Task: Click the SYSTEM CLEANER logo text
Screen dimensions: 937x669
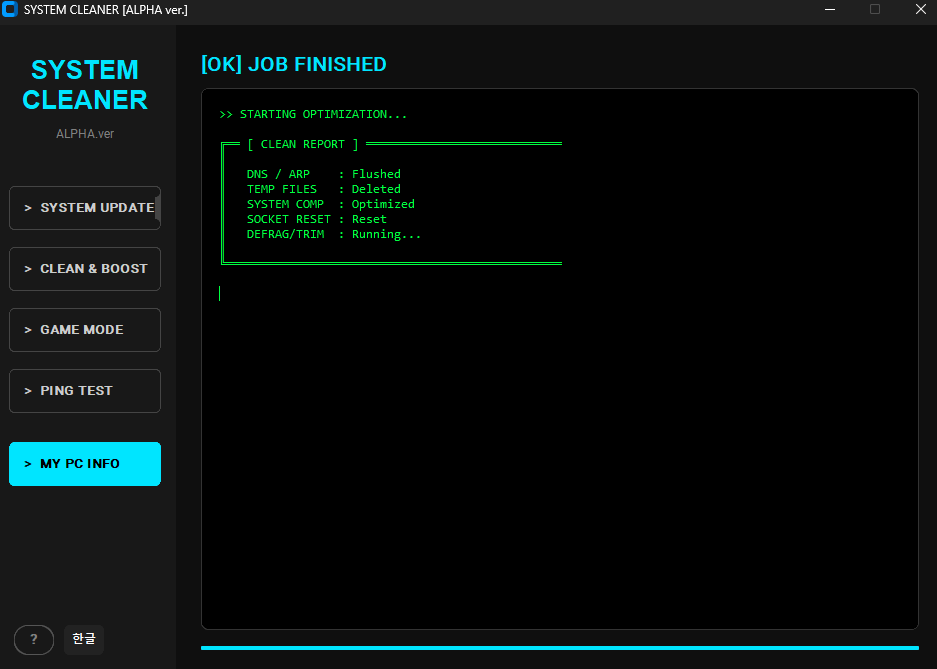Action: (84, 85)
